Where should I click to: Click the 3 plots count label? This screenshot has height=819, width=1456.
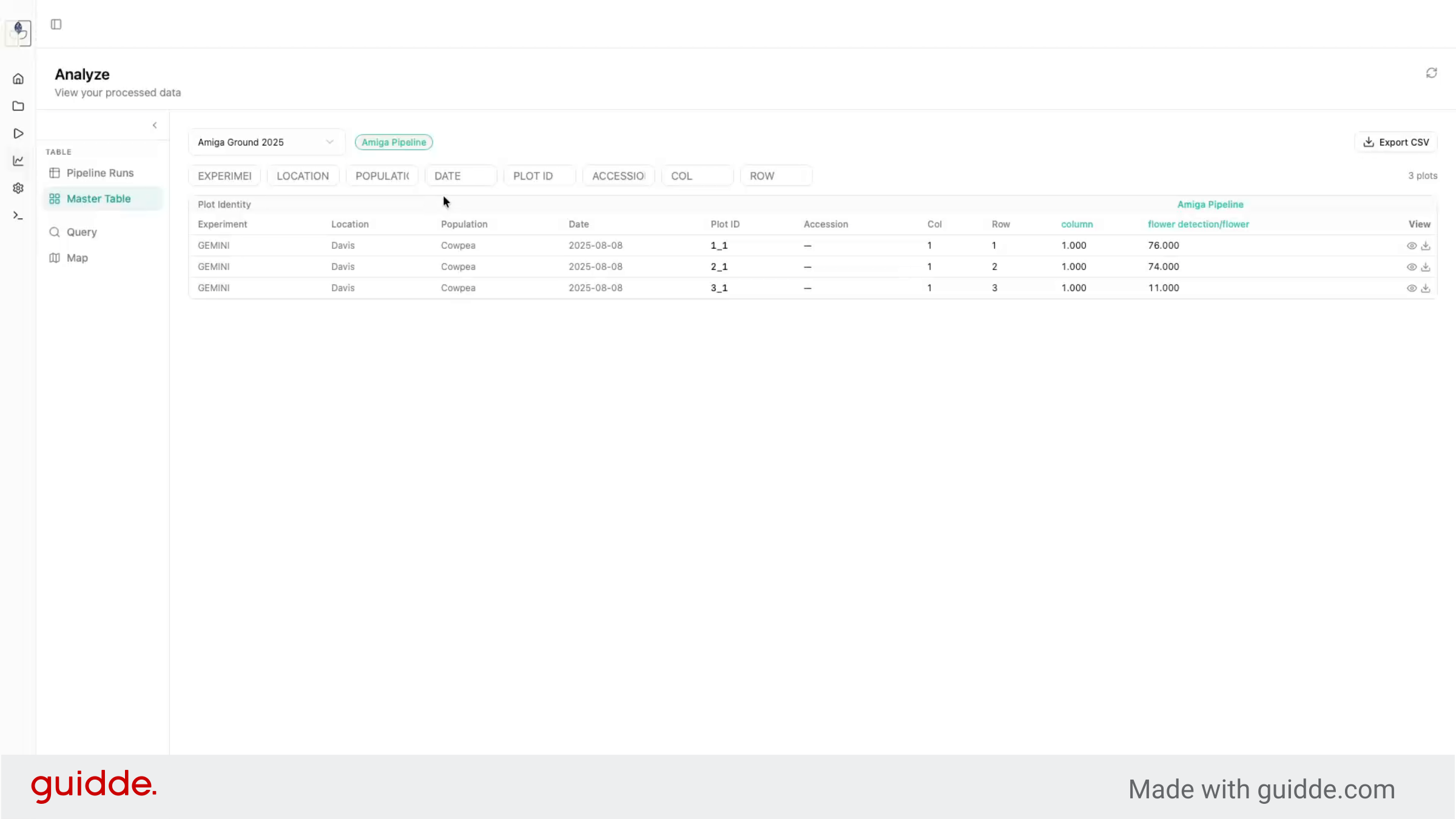pyautogui.click(x=1423, y=175)
